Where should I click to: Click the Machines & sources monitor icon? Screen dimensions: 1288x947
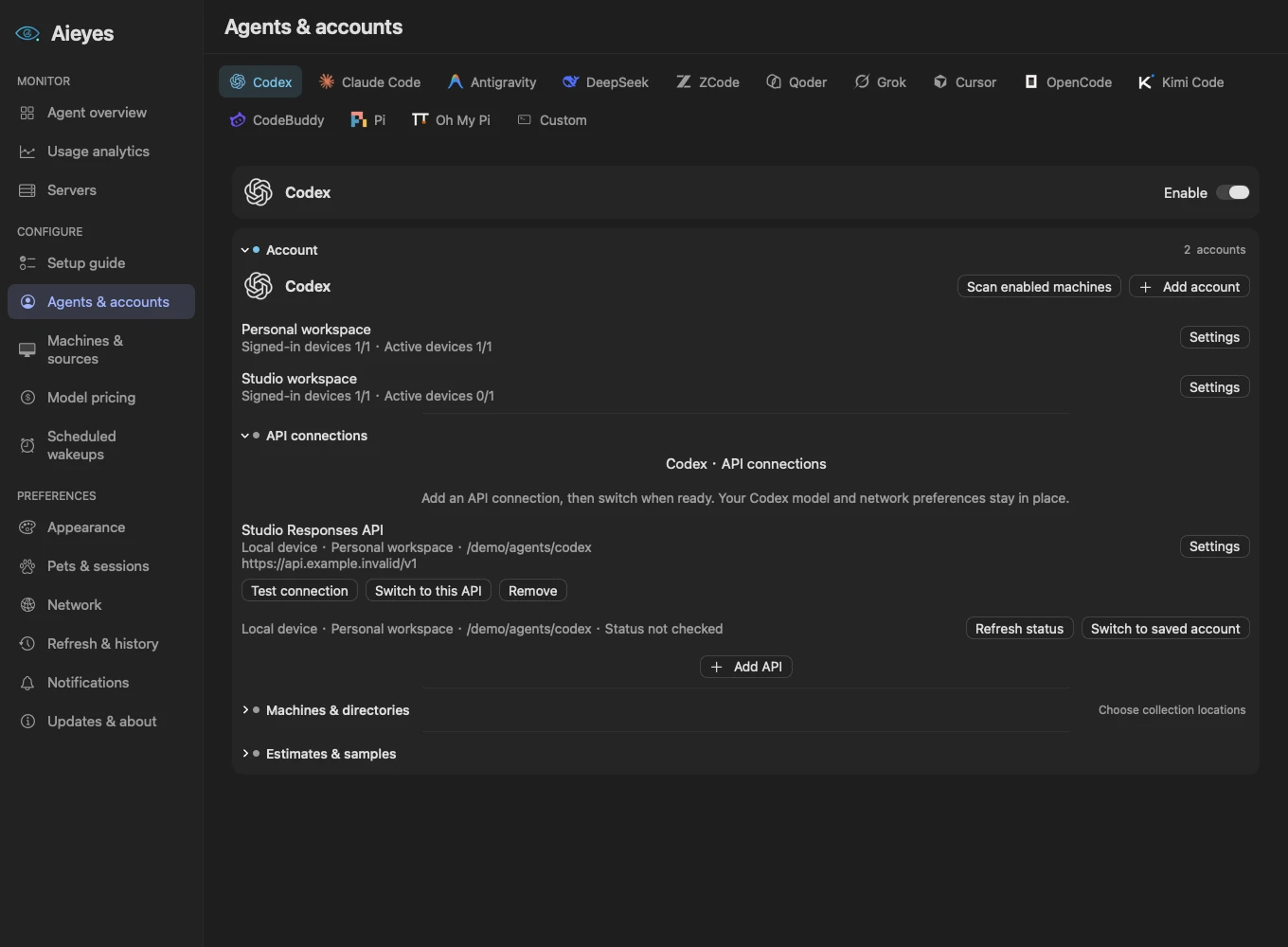(x=27, y=349)
